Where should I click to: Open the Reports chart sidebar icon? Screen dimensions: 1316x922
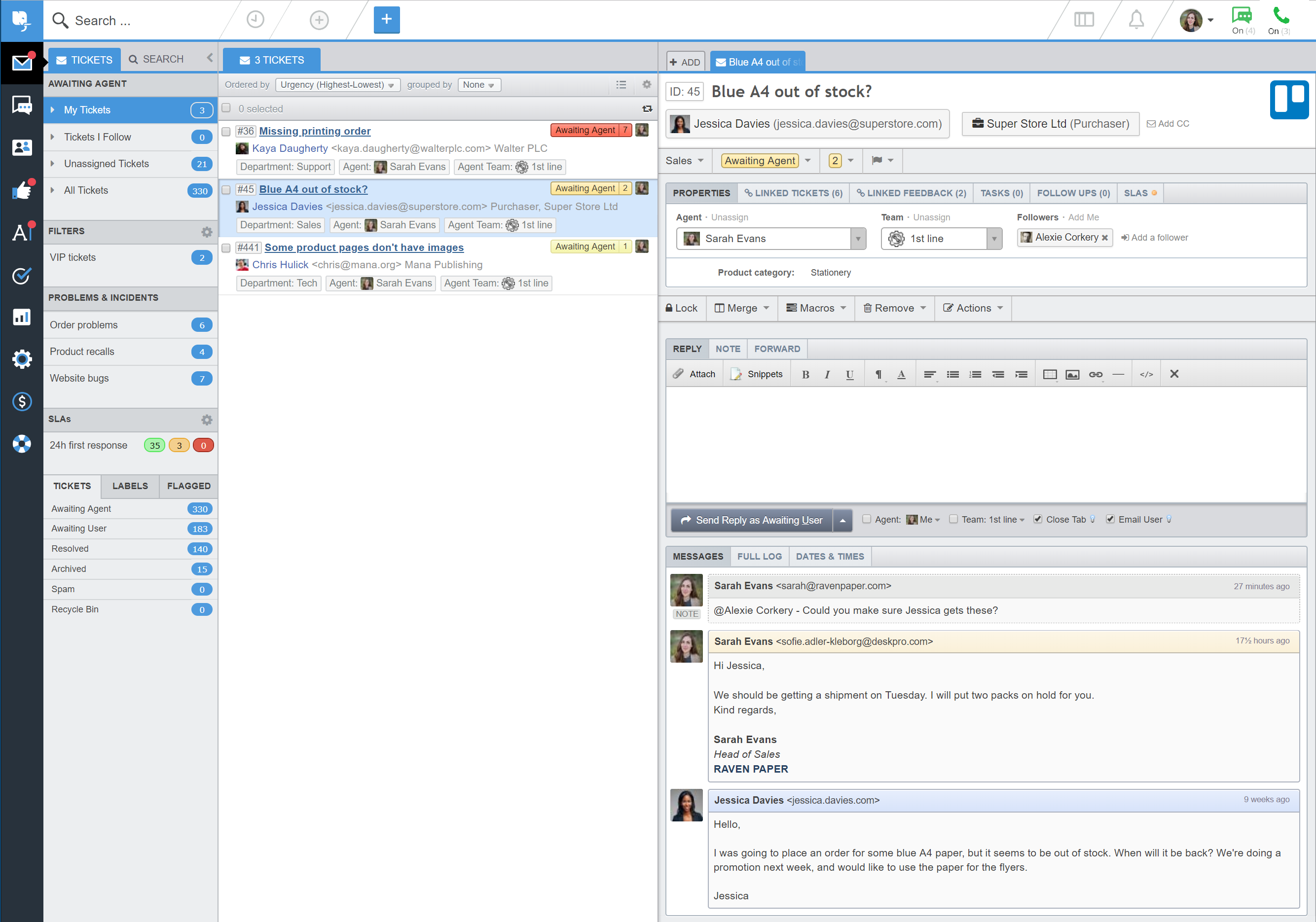[x=21, y=318]
